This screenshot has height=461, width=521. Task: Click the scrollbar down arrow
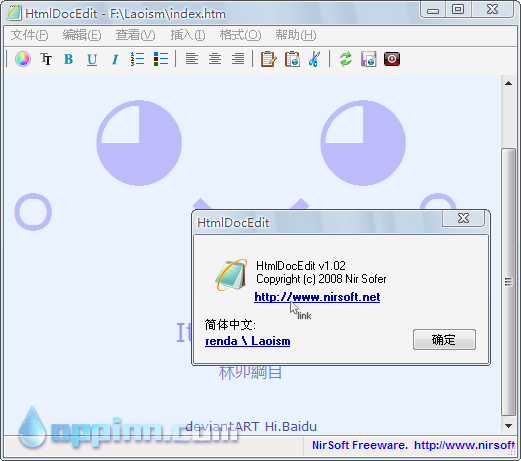pyautogui.click(x=508, y=426)
